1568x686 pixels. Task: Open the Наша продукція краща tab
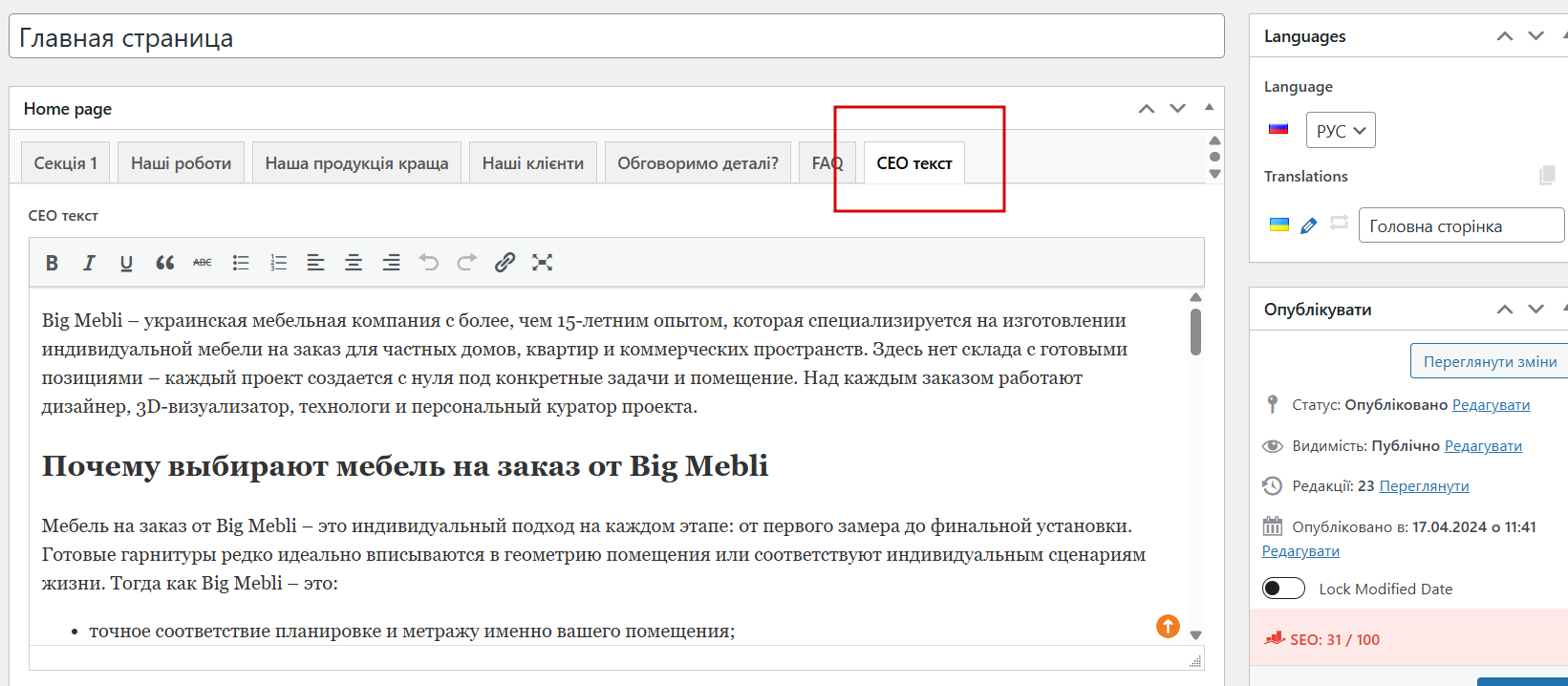356,162
